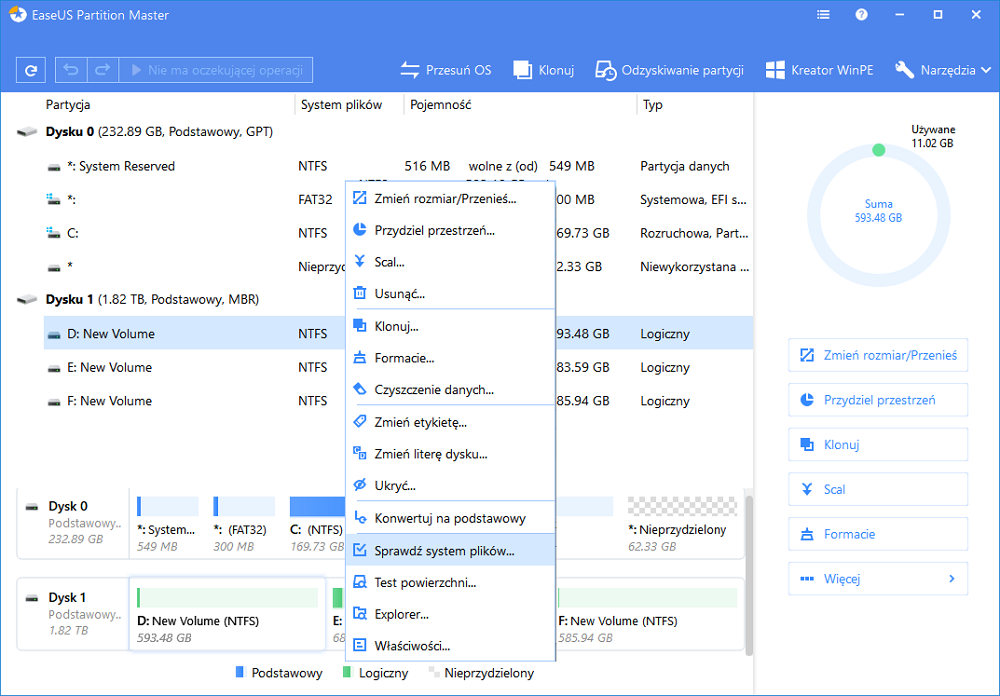The width and height of the screenshot is (1000, 696).
Task: Click the Dysk 0 label in the disk map
Action: point(68,507)
